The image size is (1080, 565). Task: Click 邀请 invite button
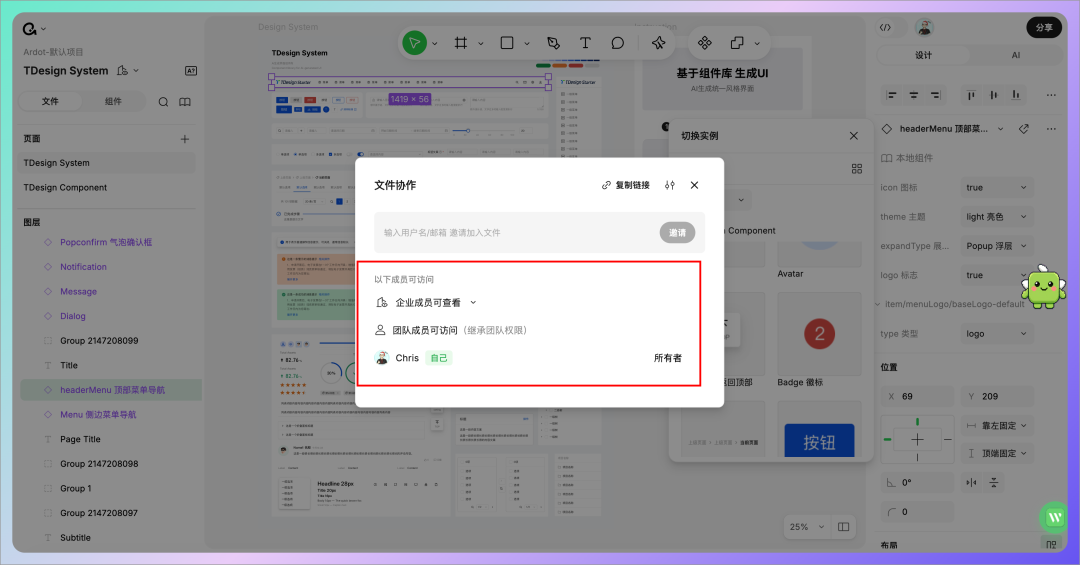coord(677,233)
